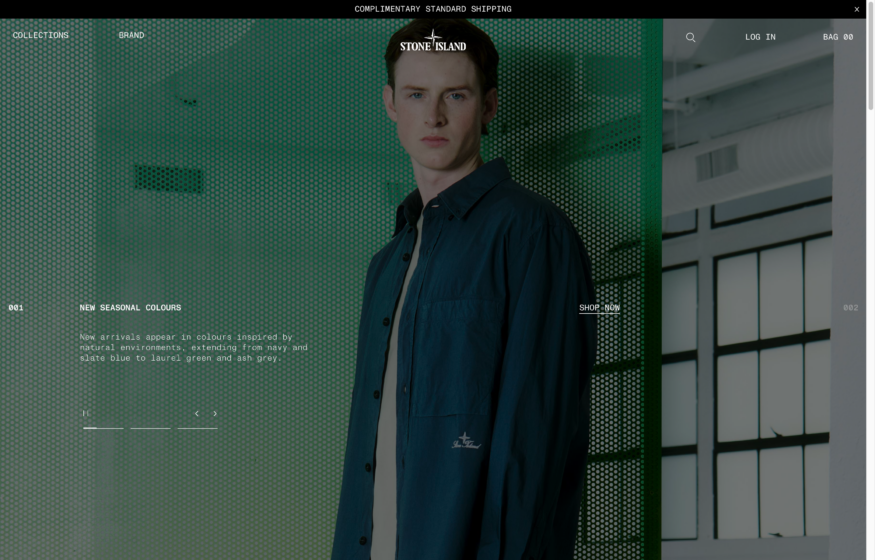Click the New Seasonal Colours heading
This screenshot has width=875, height=560.
130,308
